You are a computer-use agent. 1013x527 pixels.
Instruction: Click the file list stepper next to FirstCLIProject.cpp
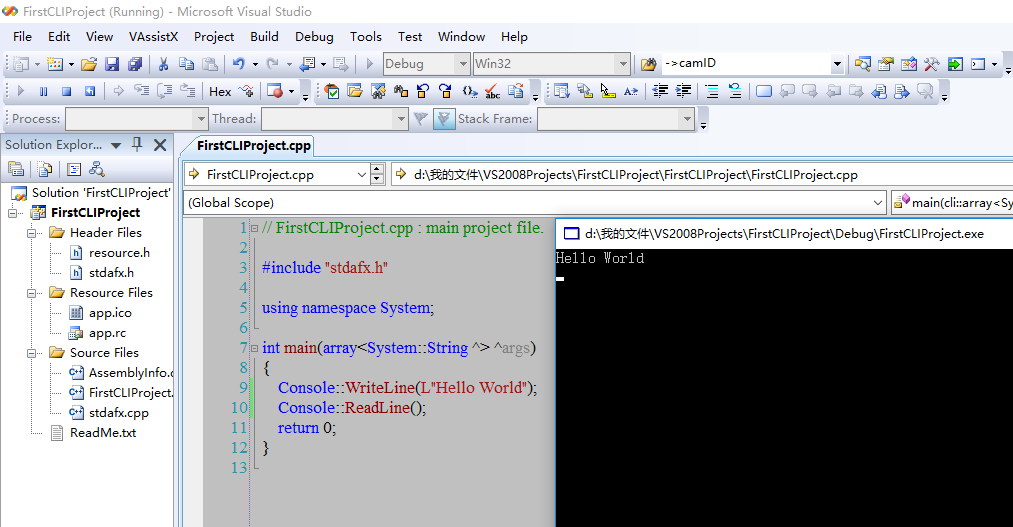point(377,175)
